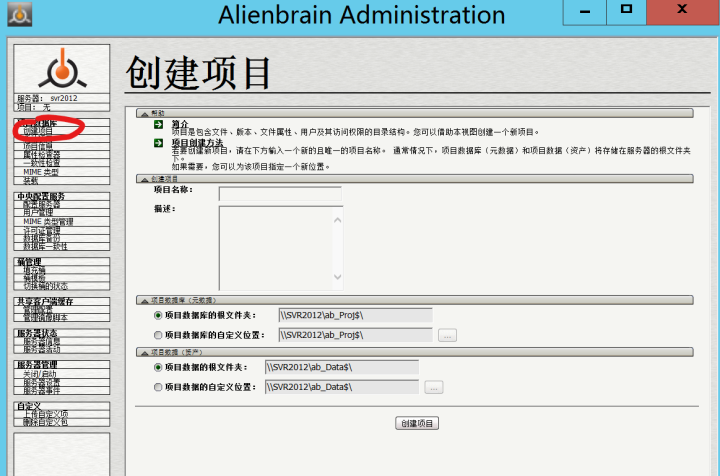Open MIME 类型 under 项目数据库
The image size is (720, 476).
click(x=41, y=172)
